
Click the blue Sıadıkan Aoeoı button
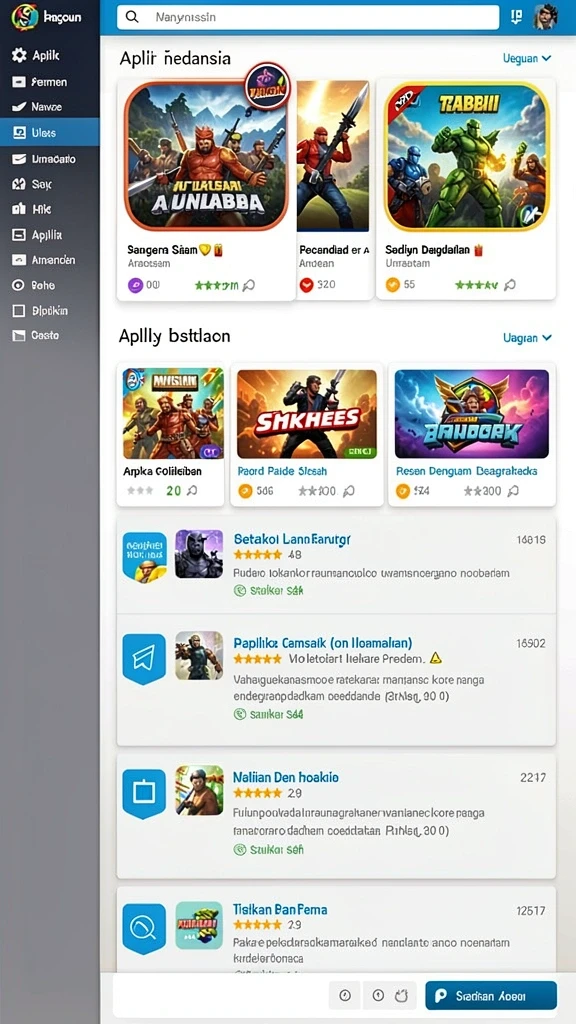[x=491, y=996]
